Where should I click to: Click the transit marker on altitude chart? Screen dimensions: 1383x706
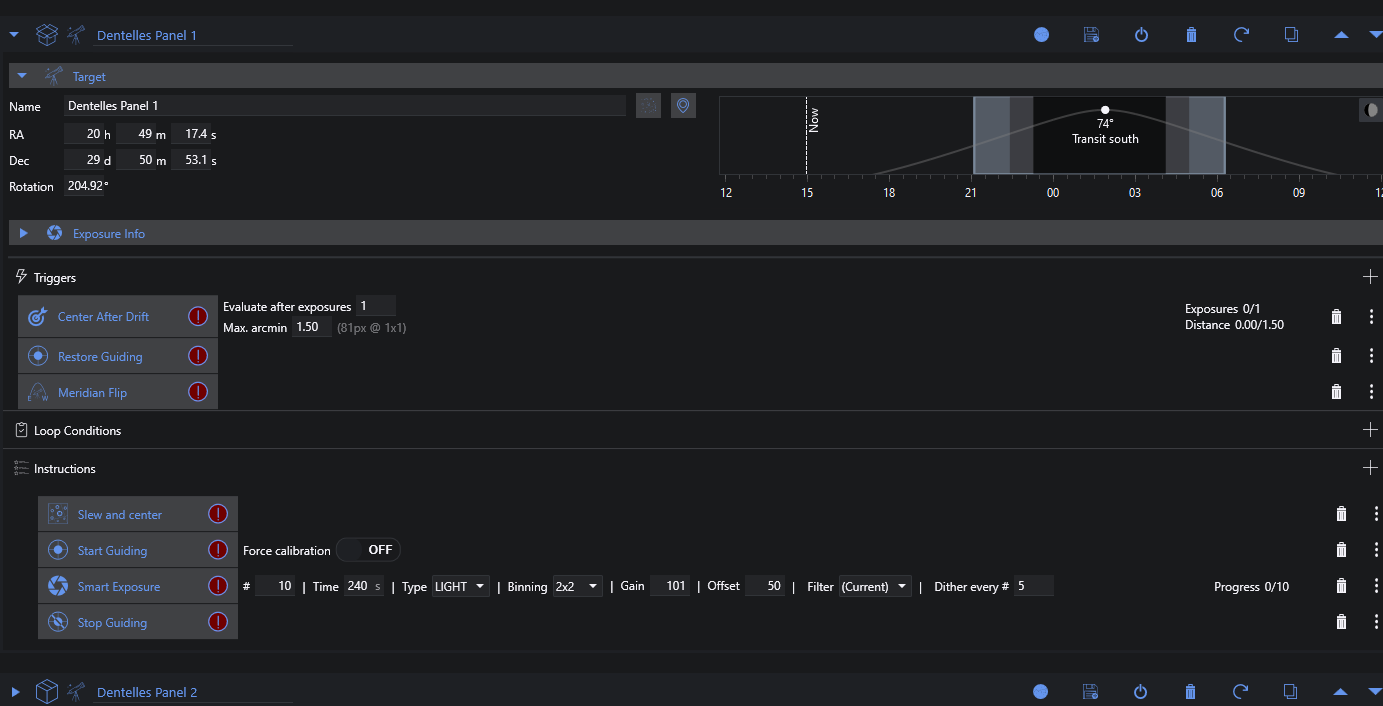(x=1105, y=110)
